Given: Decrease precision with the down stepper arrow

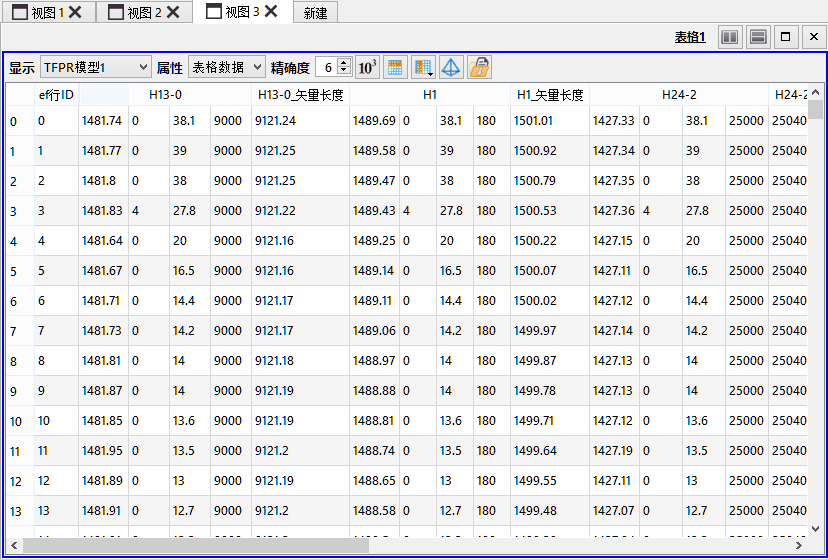Looking at the screenshot, I should pos(344,72).
